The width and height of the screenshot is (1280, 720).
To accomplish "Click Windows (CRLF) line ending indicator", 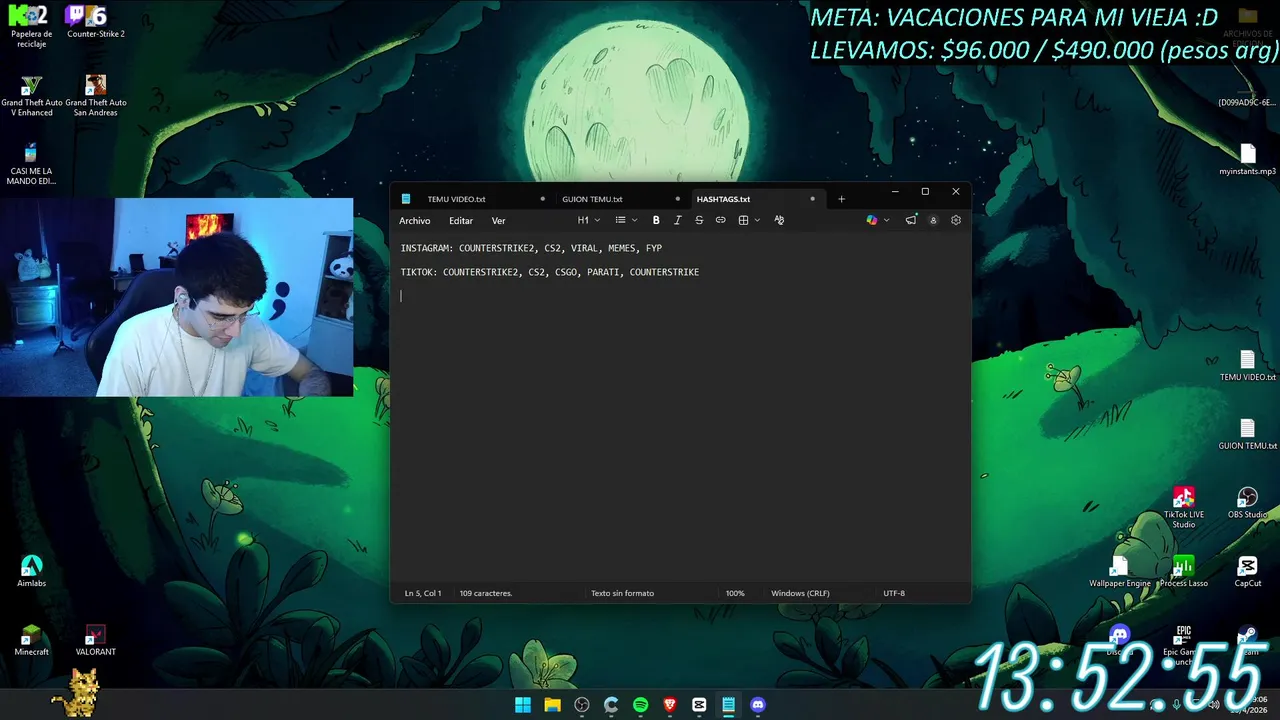I will click(800, 593).
